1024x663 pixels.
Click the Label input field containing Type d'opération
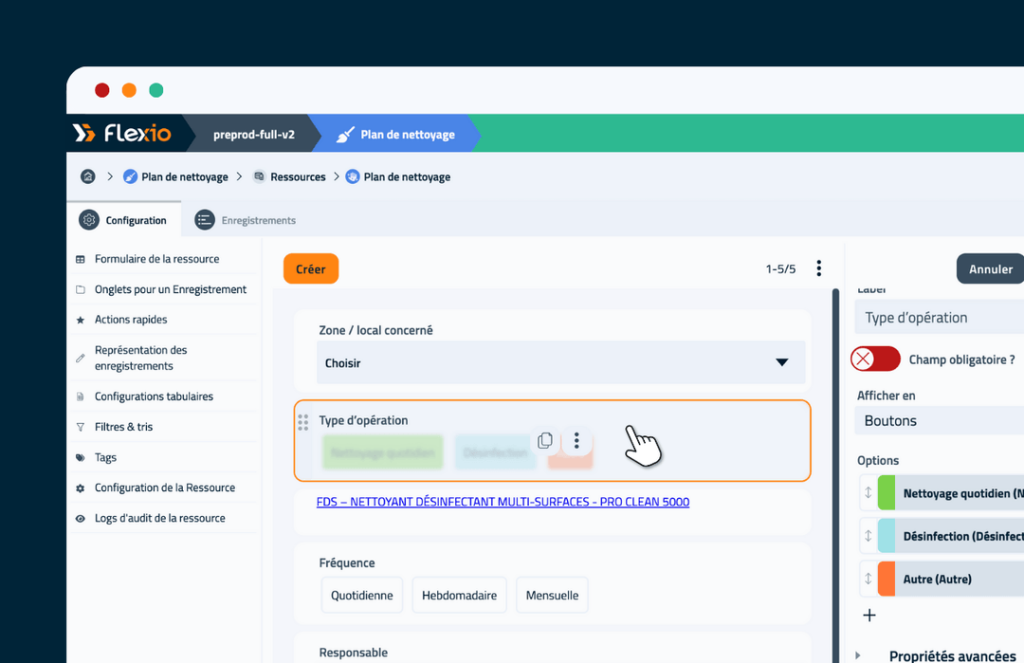pos(940,318)
